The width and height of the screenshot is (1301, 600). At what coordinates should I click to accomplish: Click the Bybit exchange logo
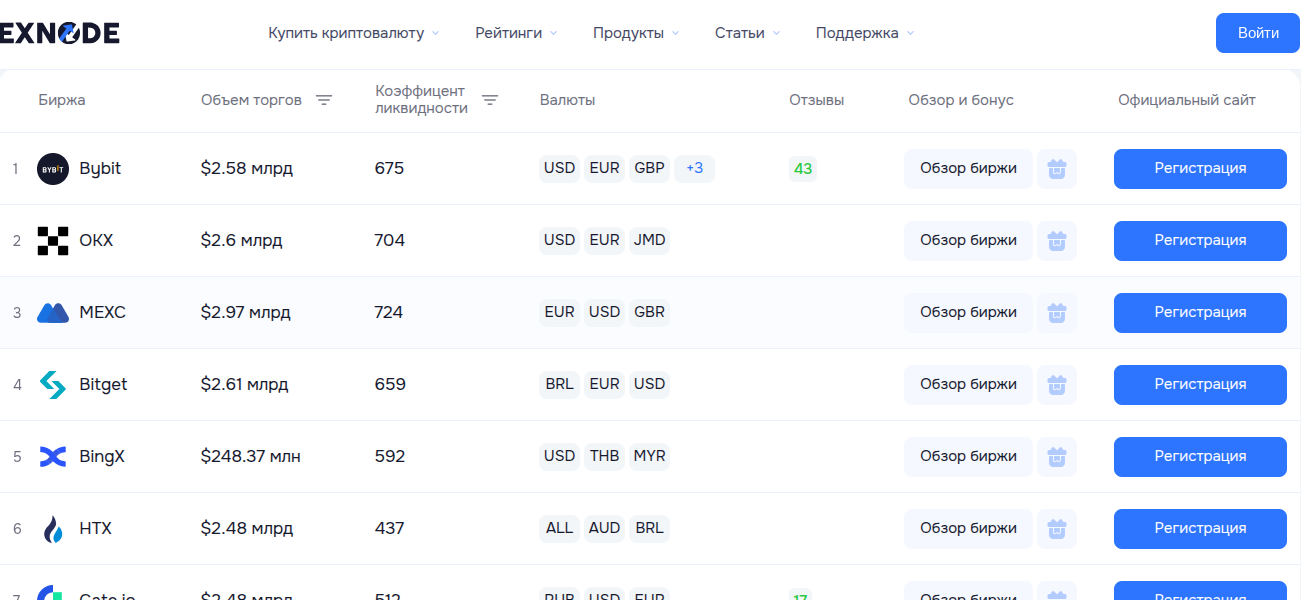click(53, 169)
